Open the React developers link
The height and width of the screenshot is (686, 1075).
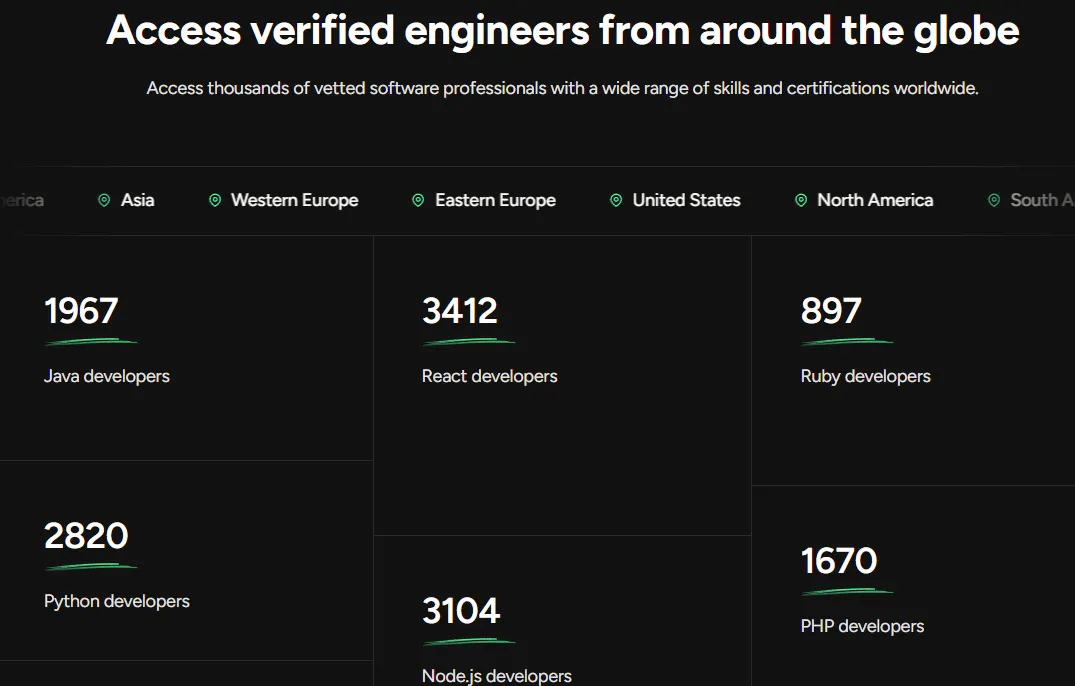490,376
